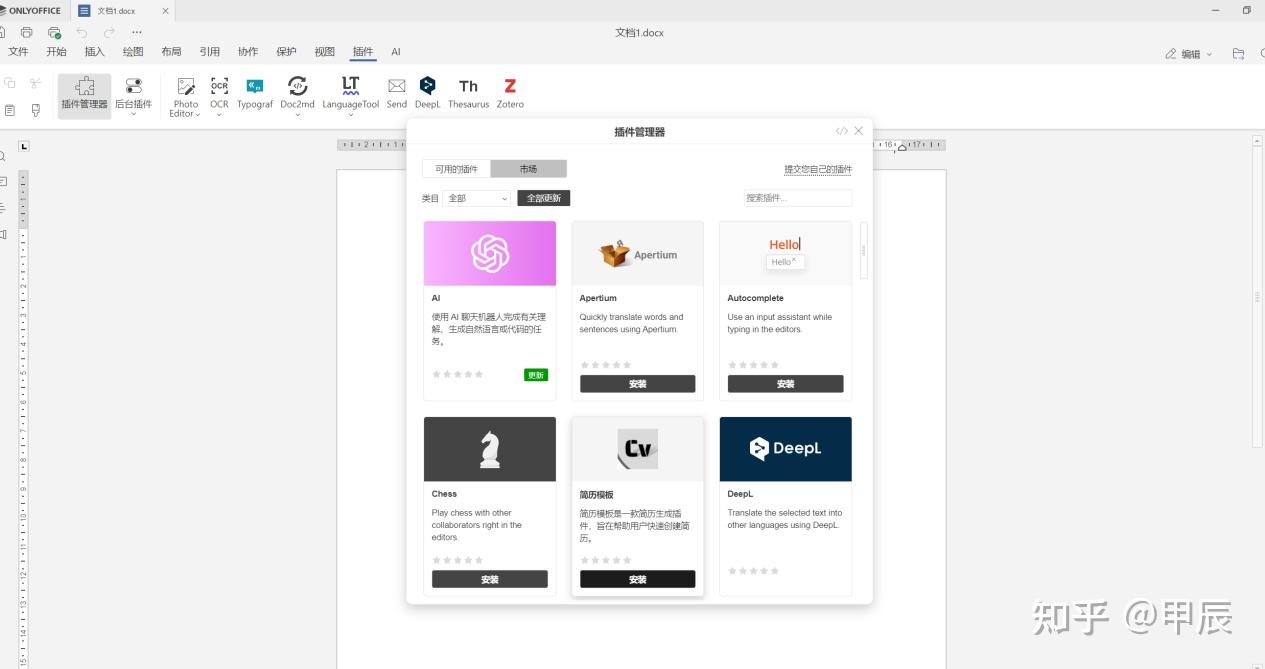The image size is (1265, 669).
Task: Click the plugin manager source code </> icon
Action: (842, 131)
